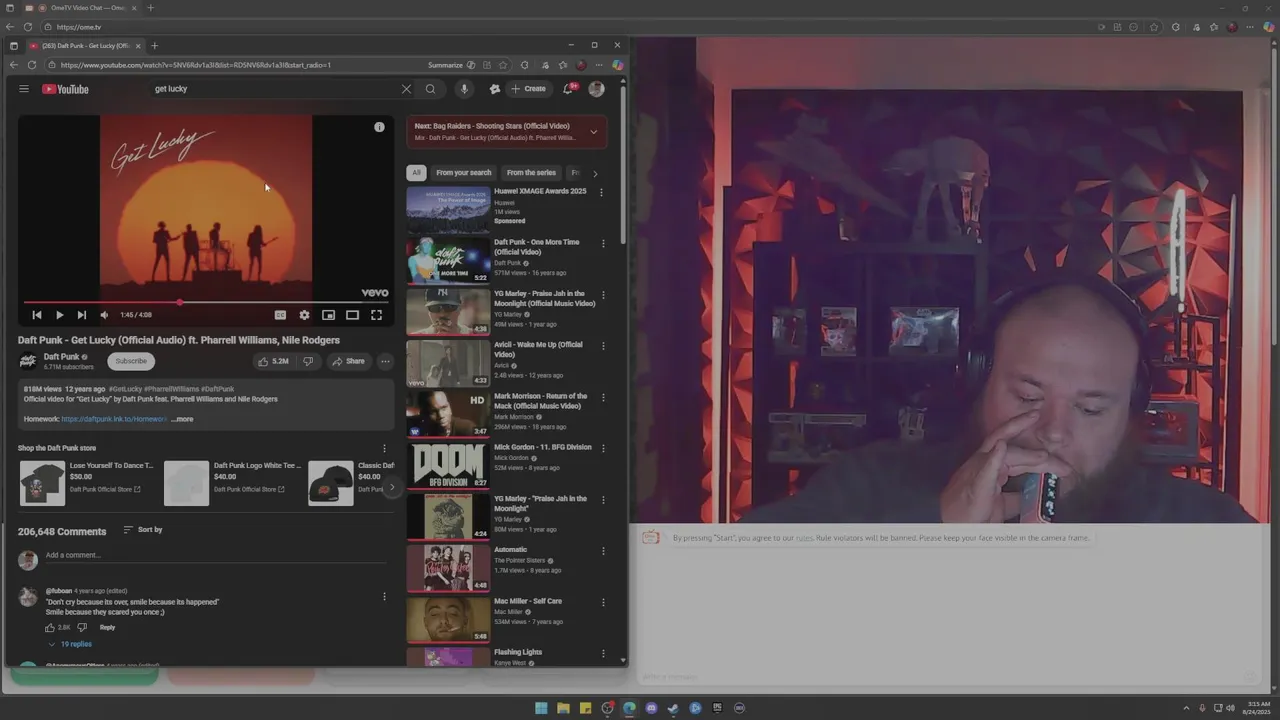Open options menu on @fuboan comment
Screen dimensions: 1280x720
click(x=384, y=597)
